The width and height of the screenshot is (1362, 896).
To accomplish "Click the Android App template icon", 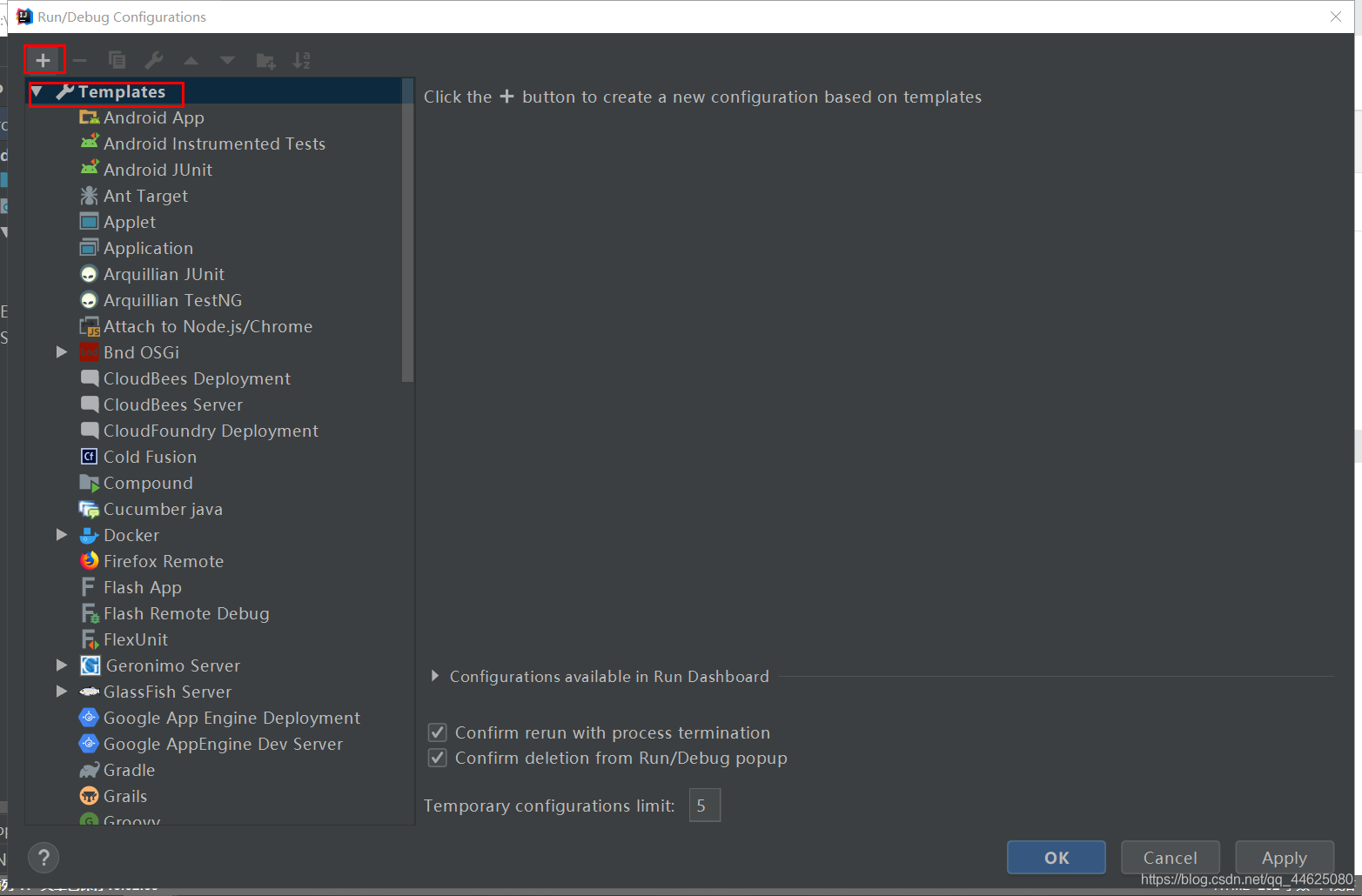I will [89, 117].
